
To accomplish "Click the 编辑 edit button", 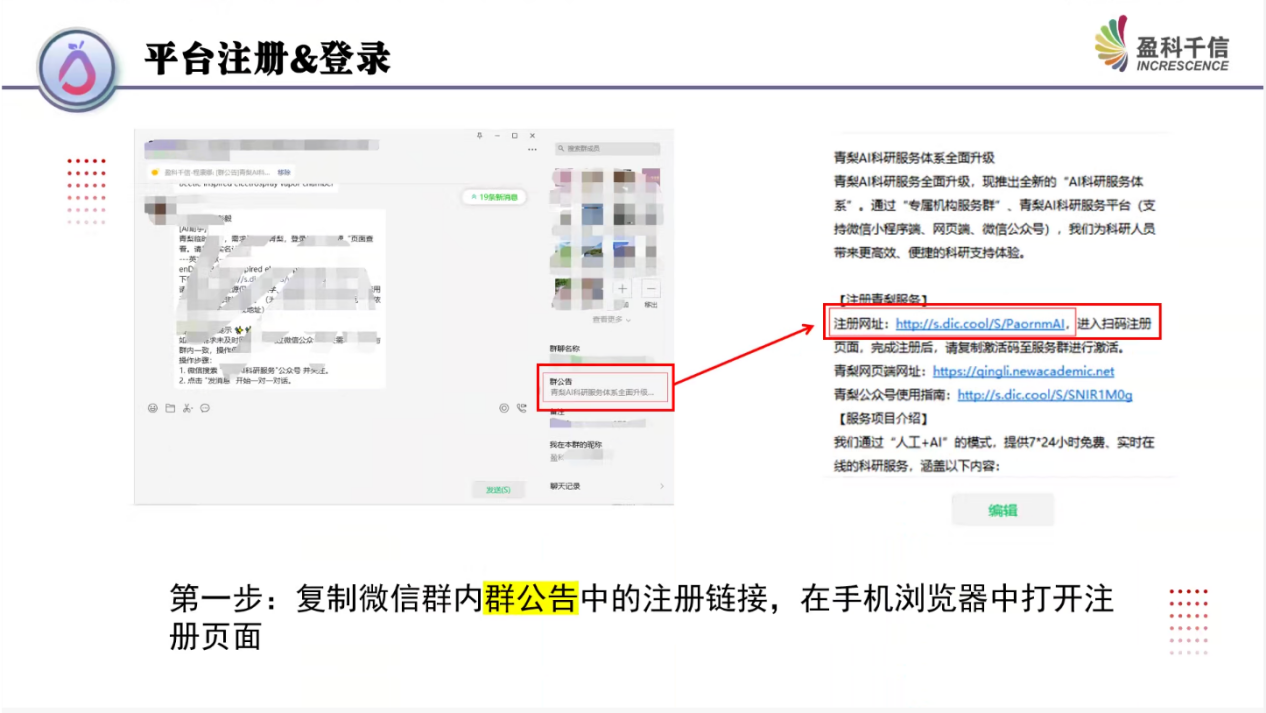I will (1002, 510).
